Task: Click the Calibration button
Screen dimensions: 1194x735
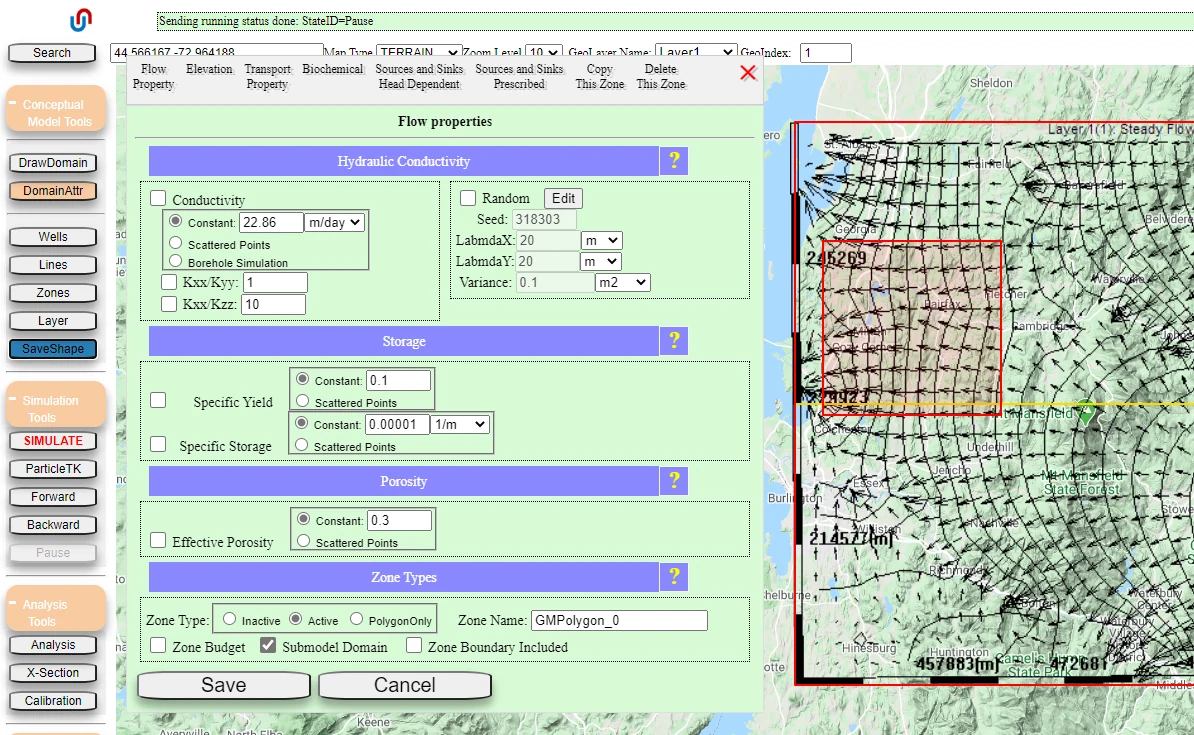Action: (53, 701)
